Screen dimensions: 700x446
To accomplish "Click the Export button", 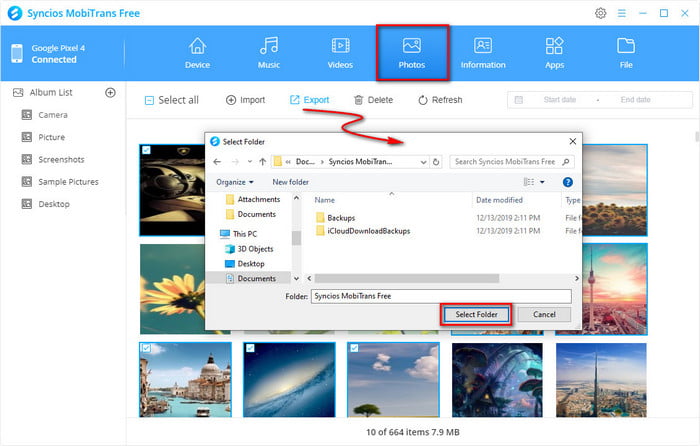I will (x=309, y=100).
